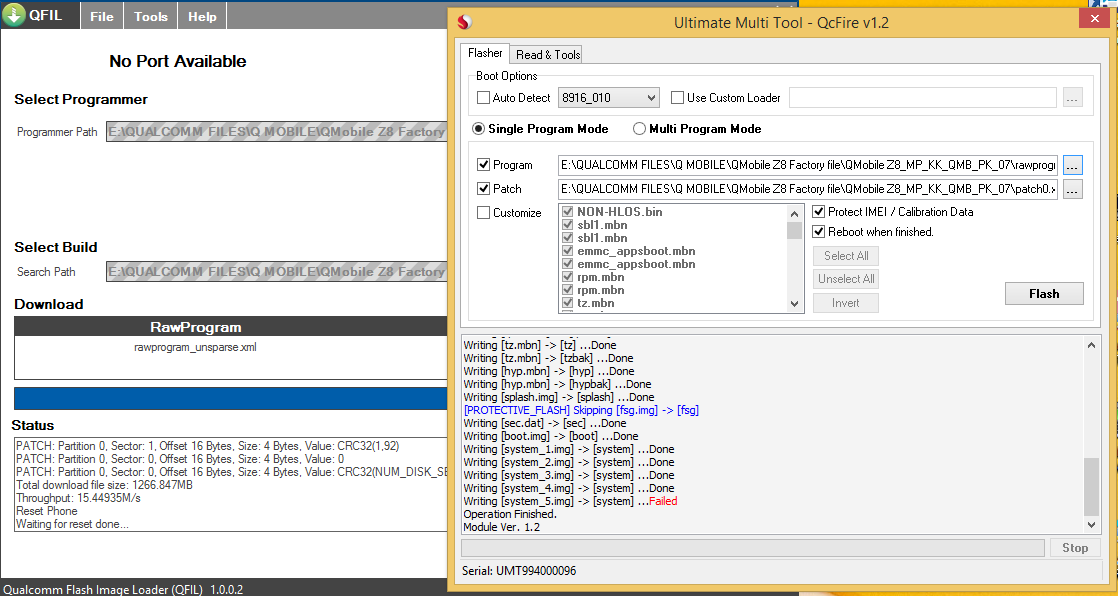
Task: Enable the Auto Detect checkbox
Action: (483, 98)
